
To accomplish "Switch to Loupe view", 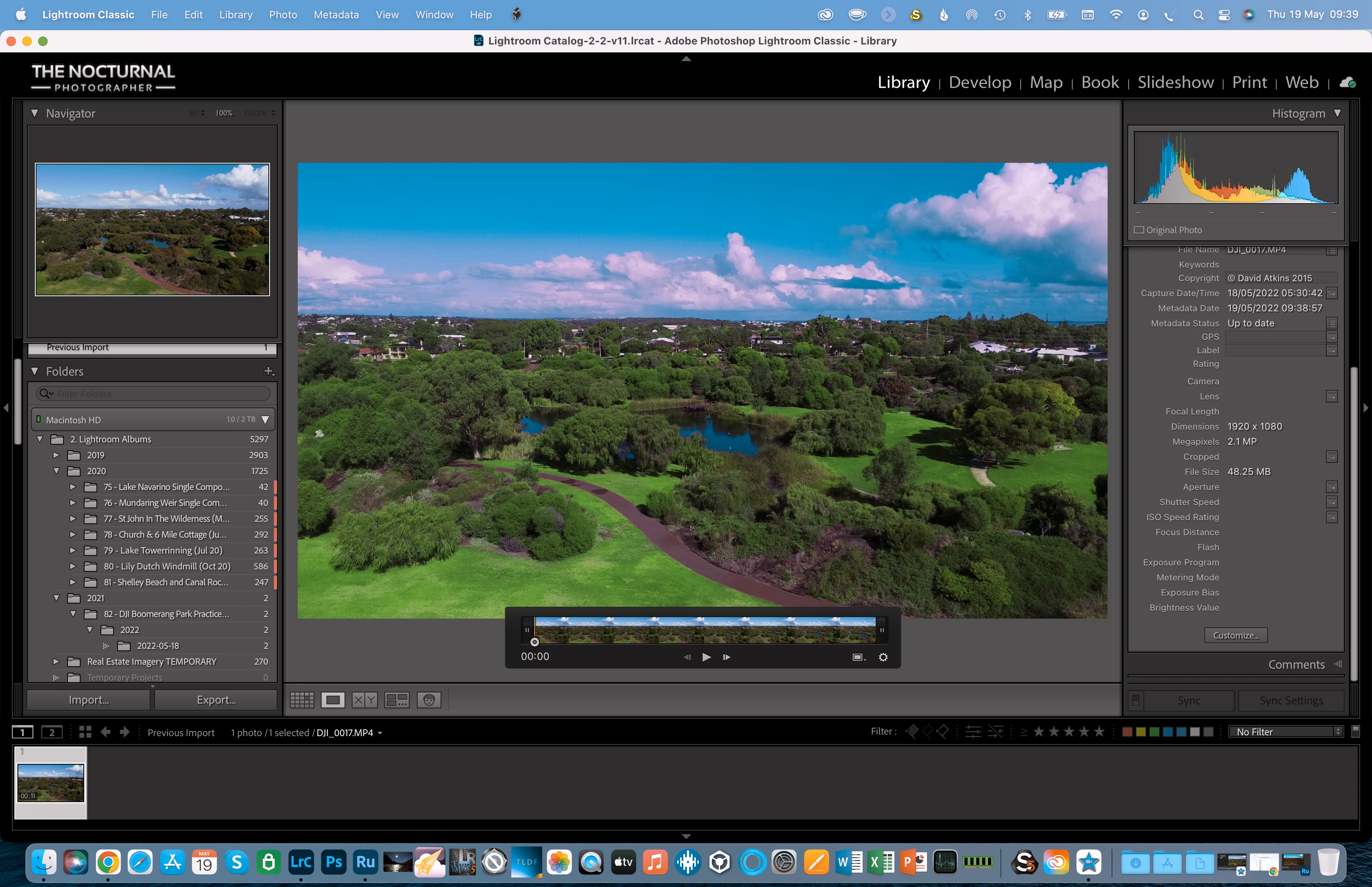I will pos(332,700).
